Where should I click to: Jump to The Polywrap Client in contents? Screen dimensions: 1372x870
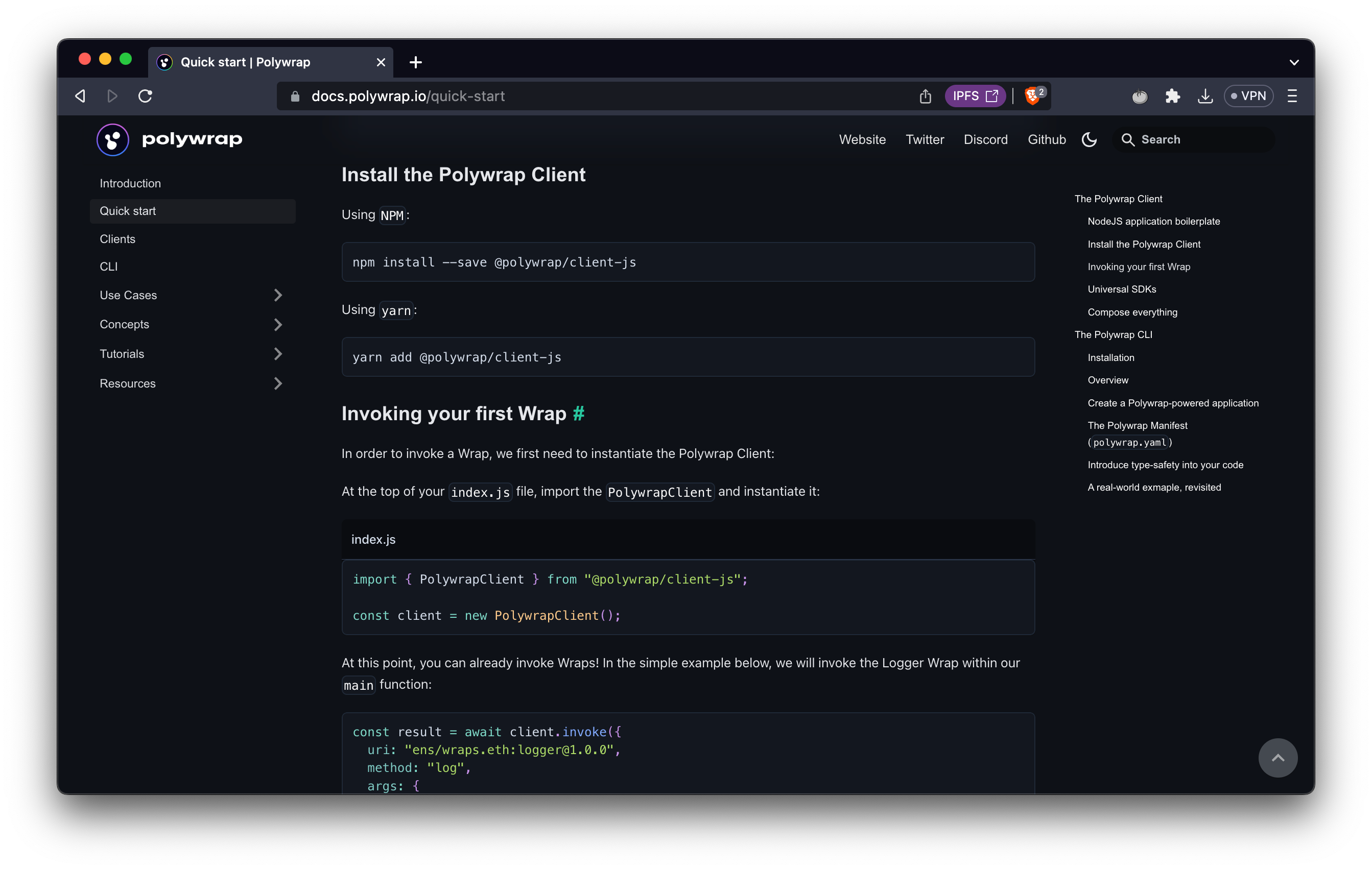[x=1118, y=199]
